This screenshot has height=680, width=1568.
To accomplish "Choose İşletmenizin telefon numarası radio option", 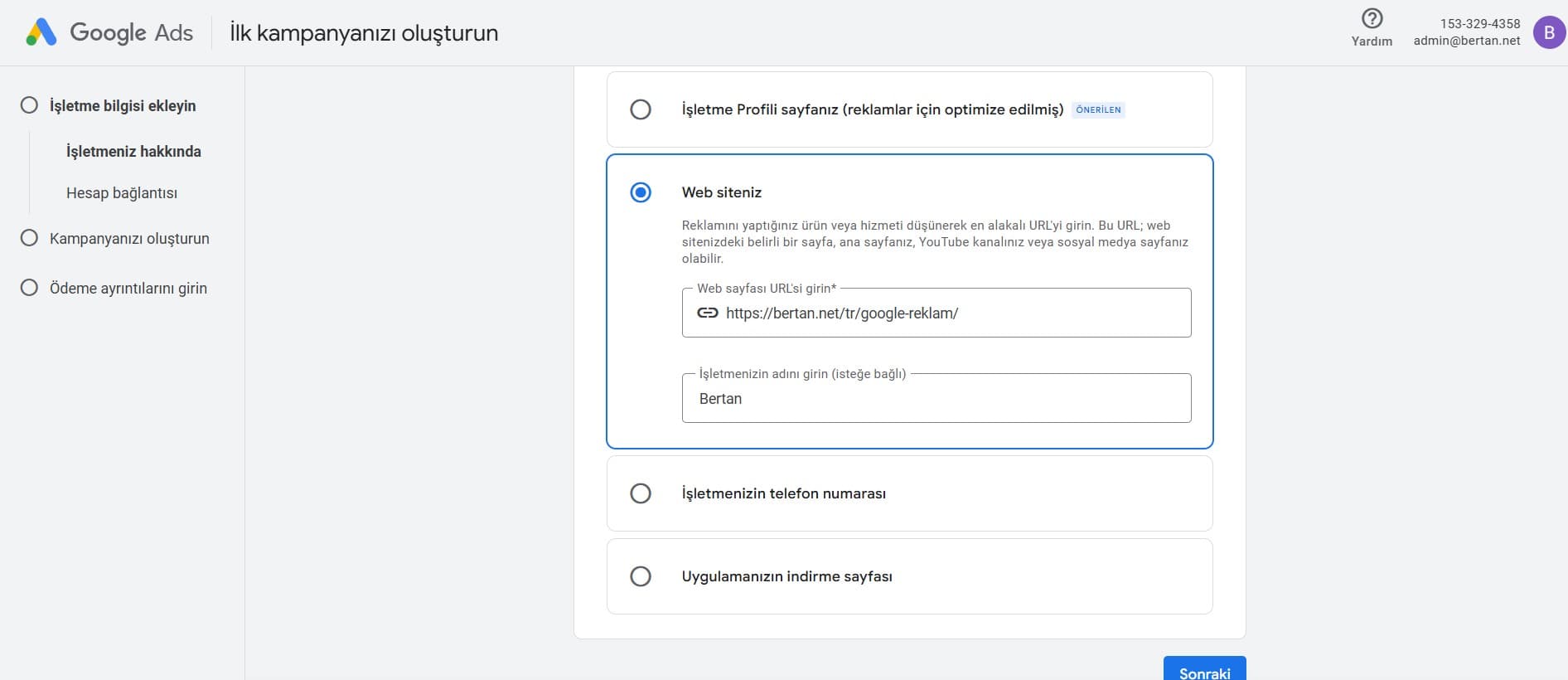I will [x=641, y=493].
